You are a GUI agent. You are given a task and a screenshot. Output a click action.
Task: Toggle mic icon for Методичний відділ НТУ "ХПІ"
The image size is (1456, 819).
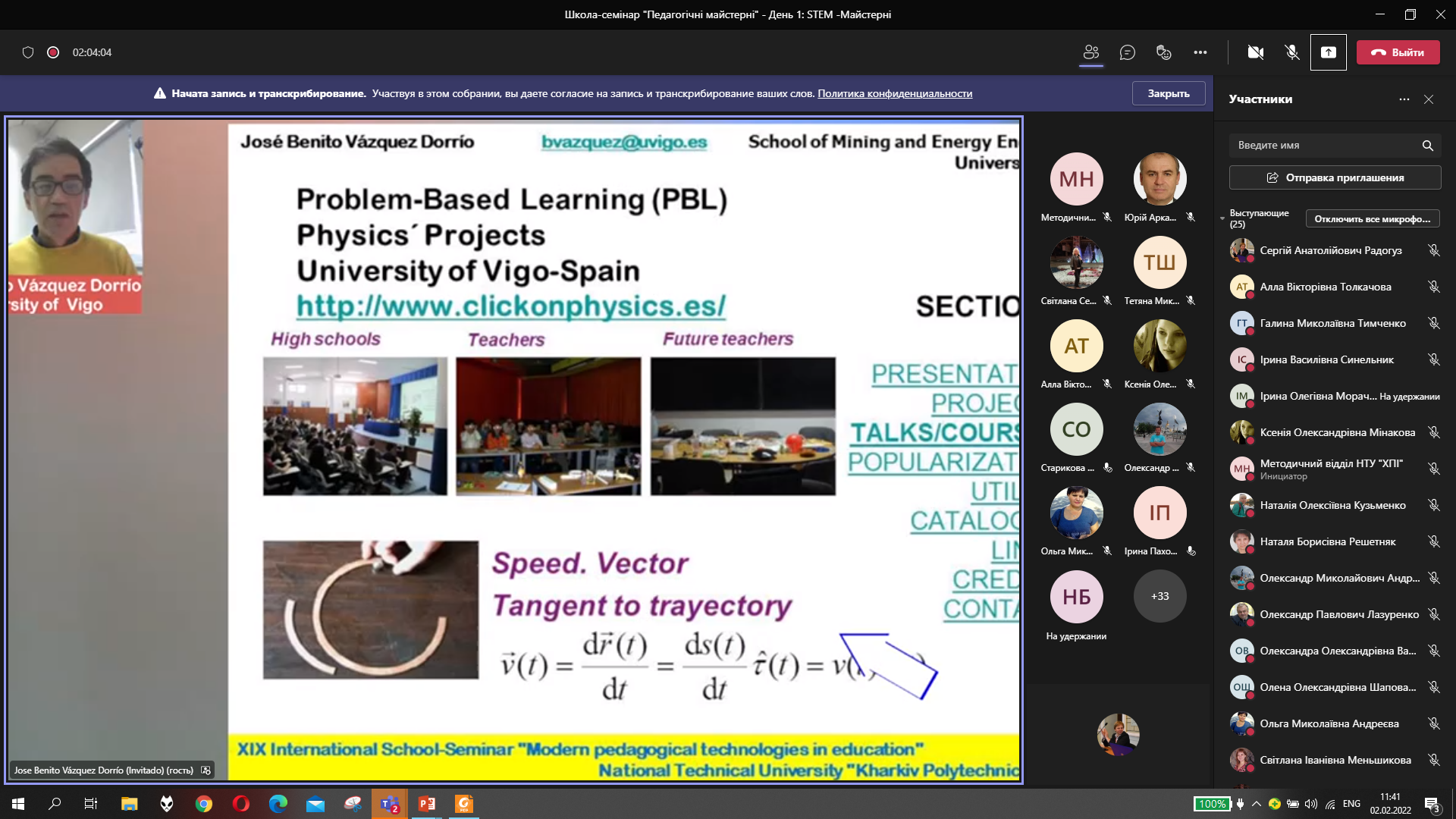coord(1433,469)
